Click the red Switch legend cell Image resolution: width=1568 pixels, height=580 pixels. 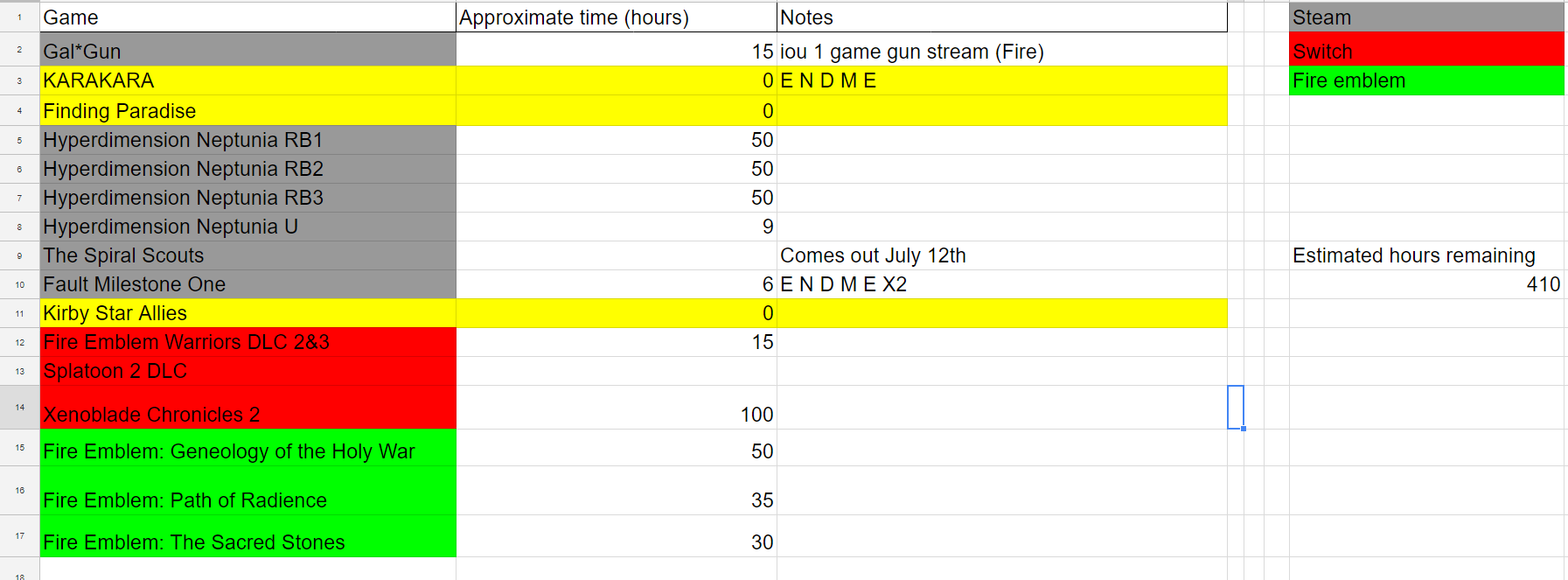click(1426, 50)
